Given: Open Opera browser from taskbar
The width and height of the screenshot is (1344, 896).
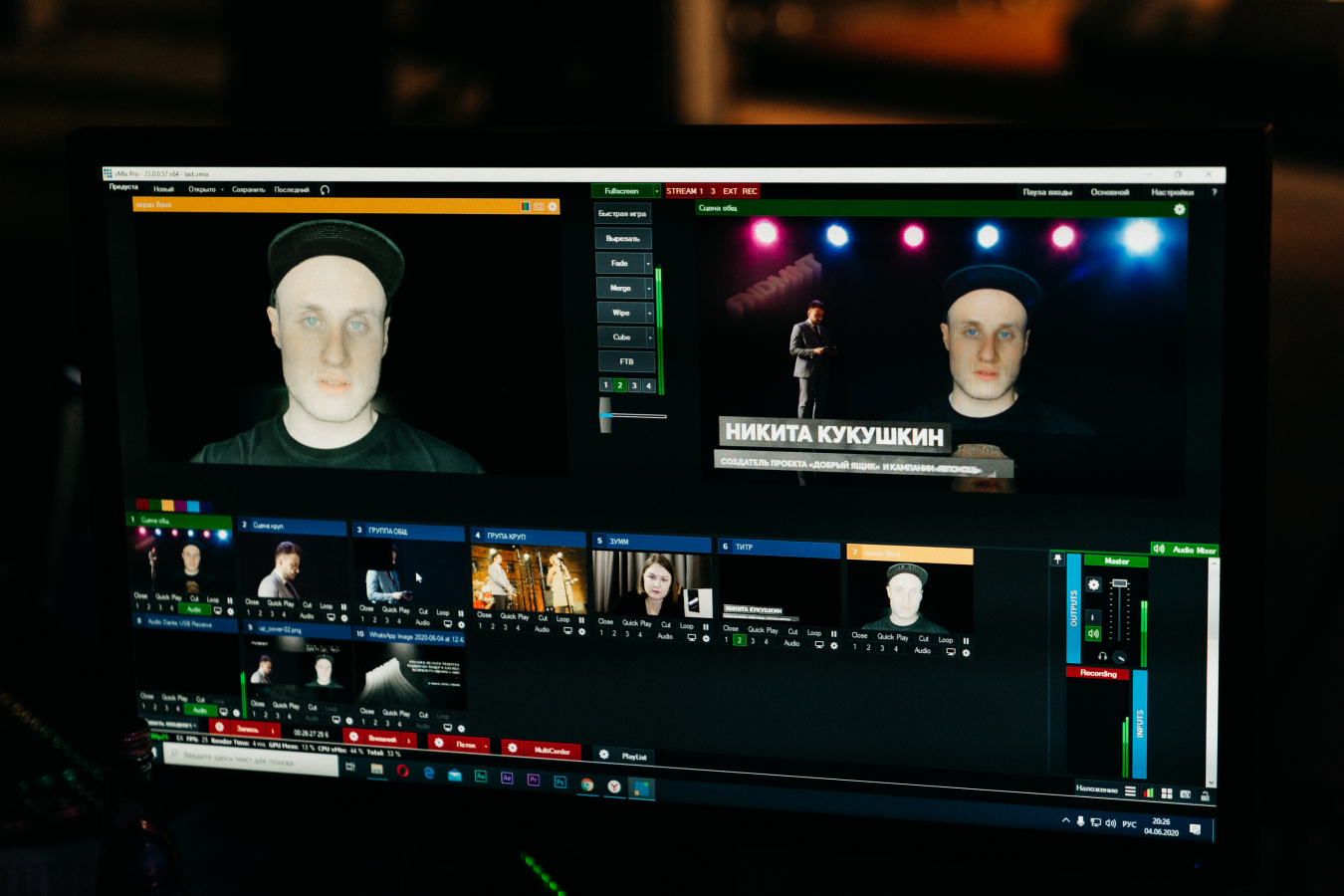Looking at the screenshot, I should pos(402,771).
